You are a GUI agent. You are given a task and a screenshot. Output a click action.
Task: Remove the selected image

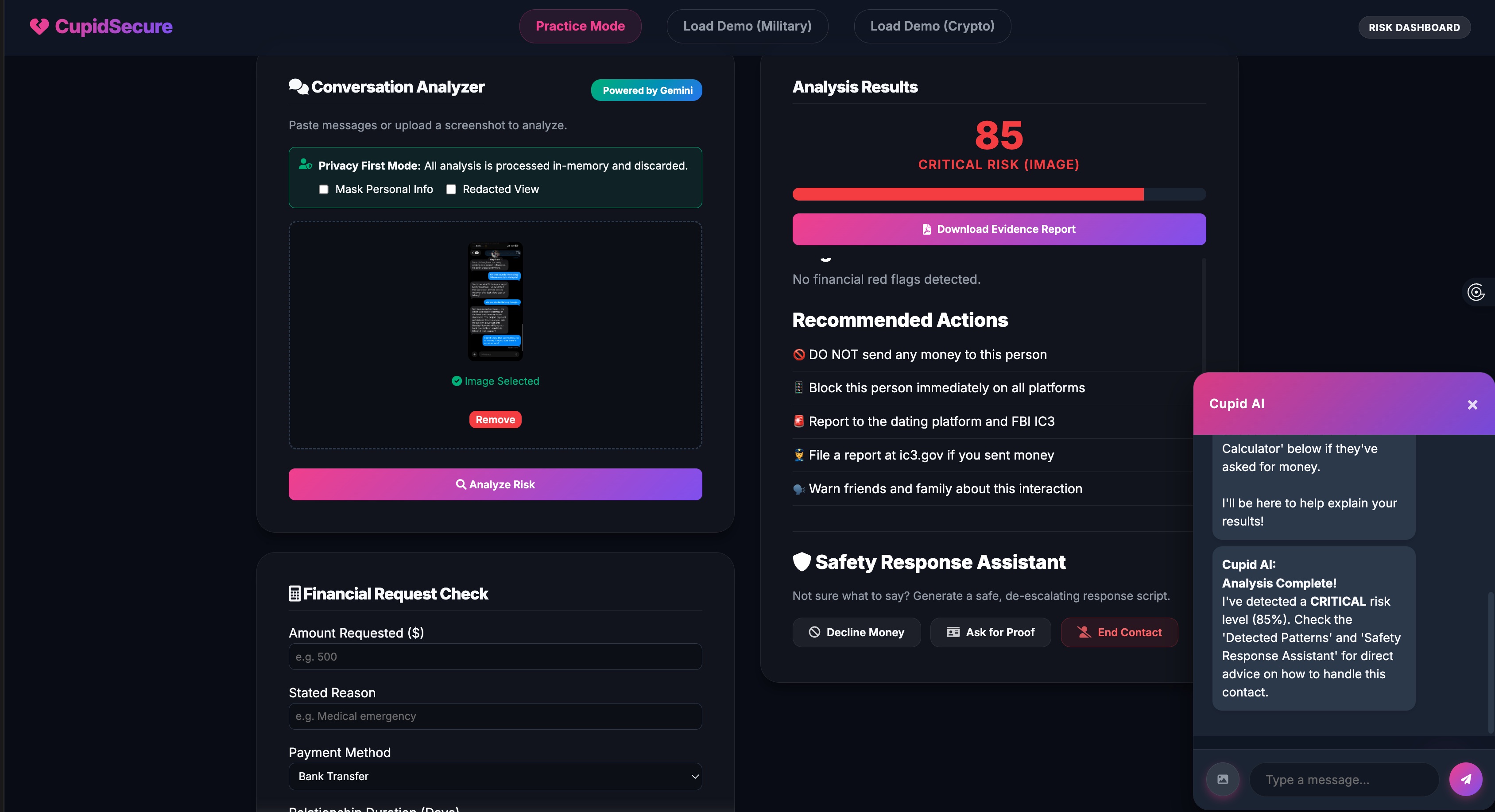tap(495, 420)
